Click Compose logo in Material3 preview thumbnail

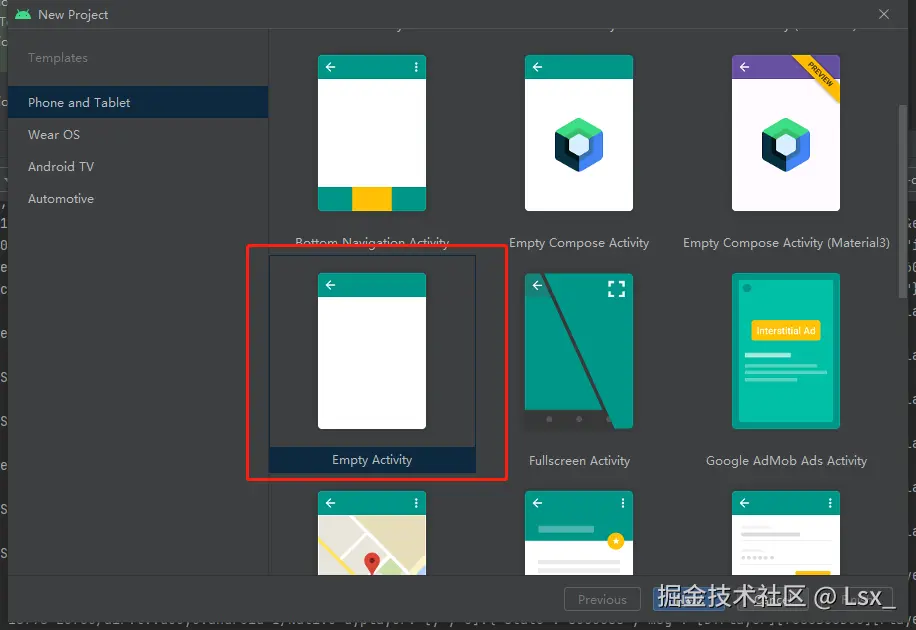786,144
